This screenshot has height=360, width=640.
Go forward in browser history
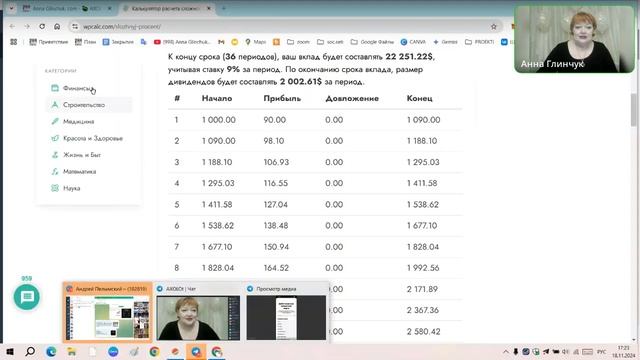tap(27, 27)
